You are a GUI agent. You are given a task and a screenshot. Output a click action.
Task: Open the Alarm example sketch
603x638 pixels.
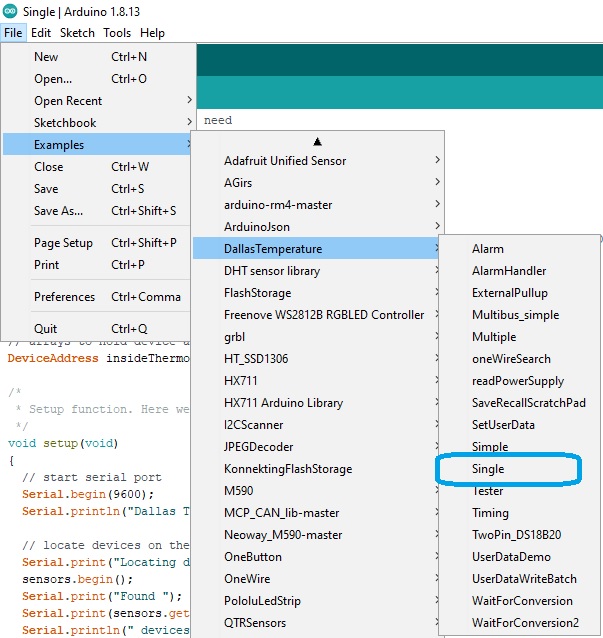488,249
